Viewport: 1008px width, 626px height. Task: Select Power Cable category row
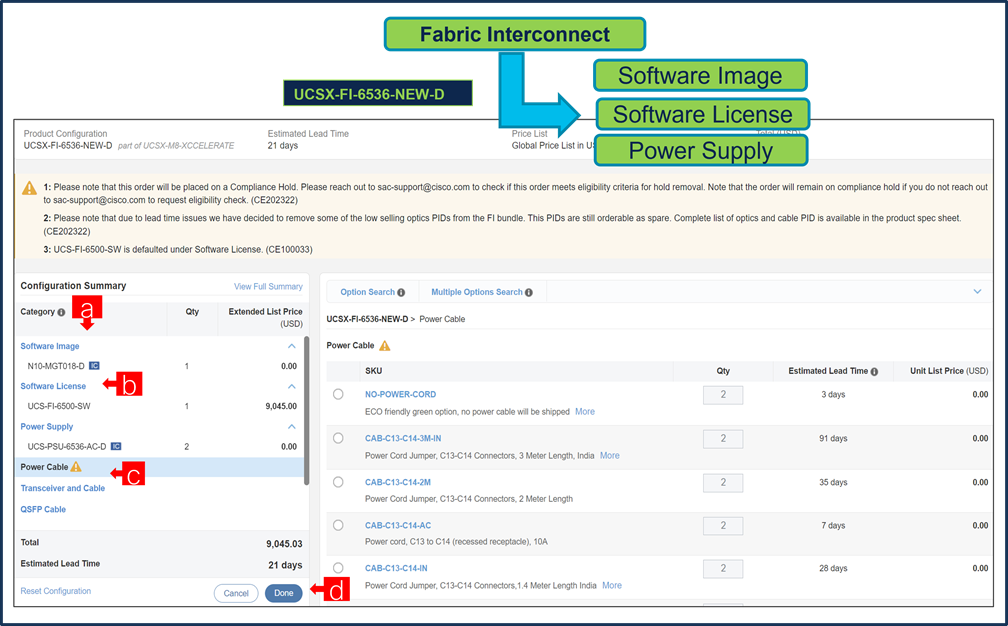point(159,467)
